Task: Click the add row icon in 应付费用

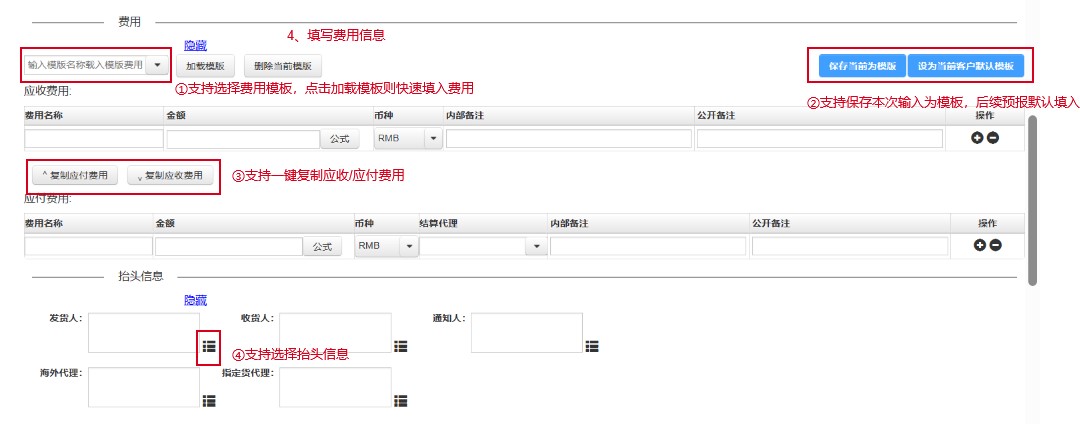Action: coord(980,245)
